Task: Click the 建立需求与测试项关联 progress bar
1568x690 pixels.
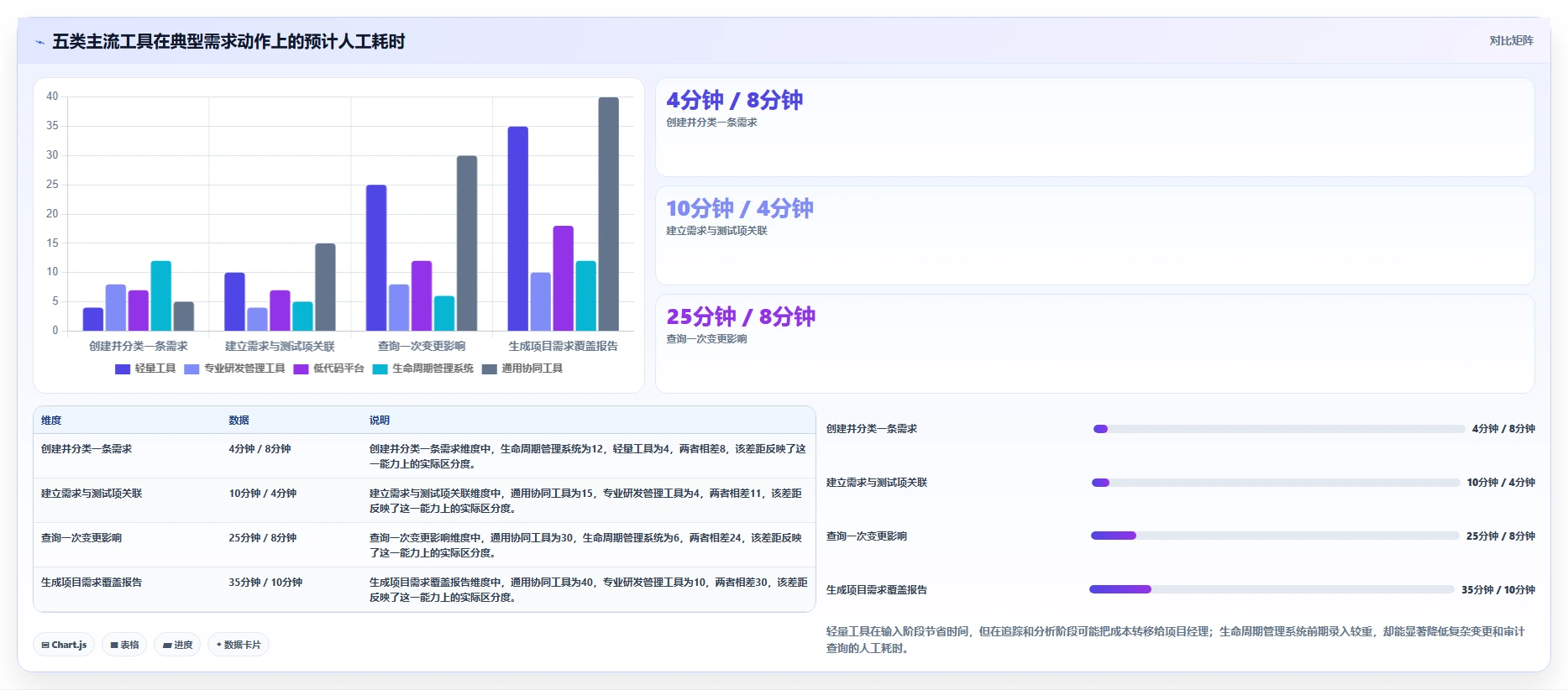Action: pyautogui.click(x=1276, y=483)
